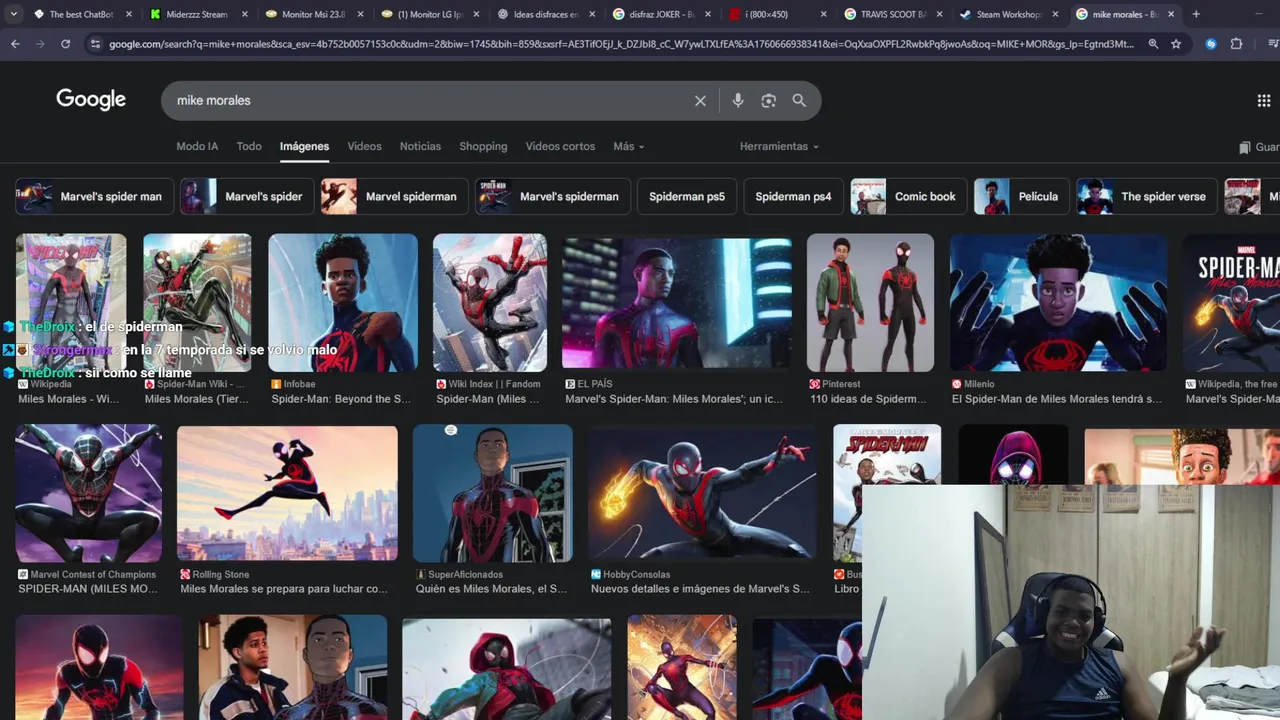Open the Extensions puzzle icon
This screenshot has height=720, width=1280.
1236,44
